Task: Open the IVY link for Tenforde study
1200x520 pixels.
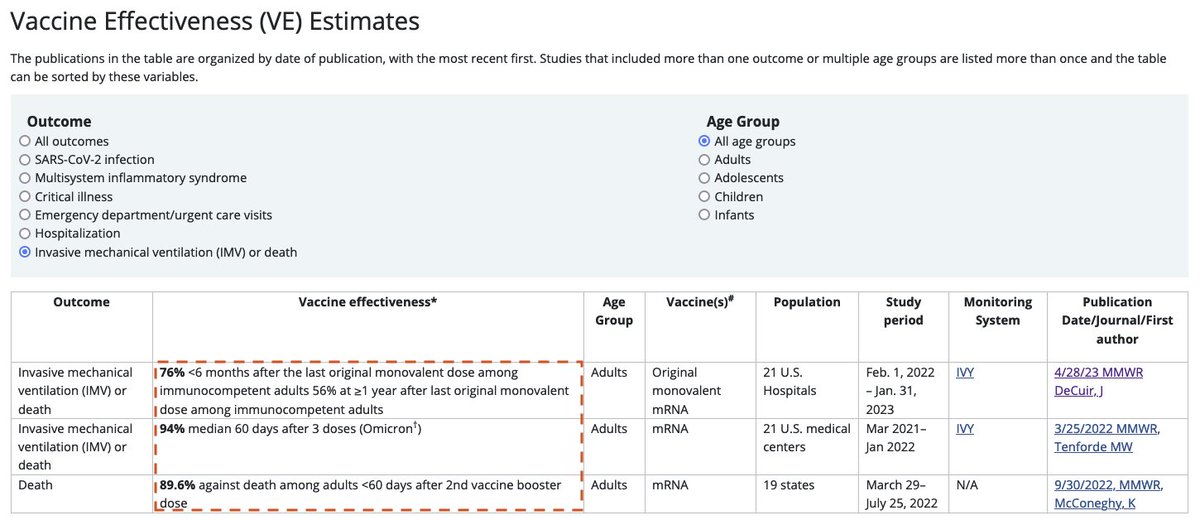Action: (964, 429)
